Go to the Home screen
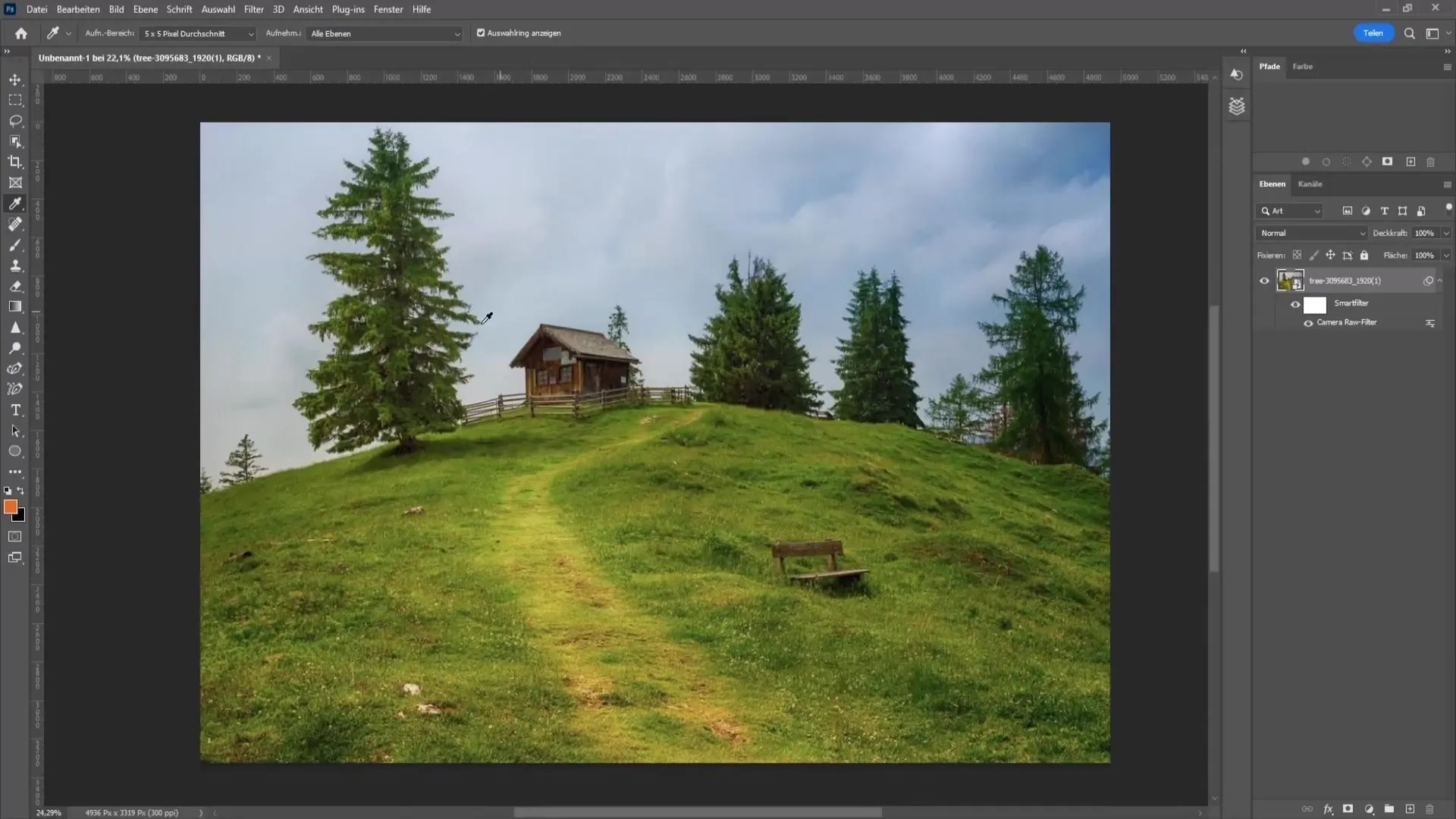Image resolution: width=1456 pixels, height=819 pixels. 21,33
